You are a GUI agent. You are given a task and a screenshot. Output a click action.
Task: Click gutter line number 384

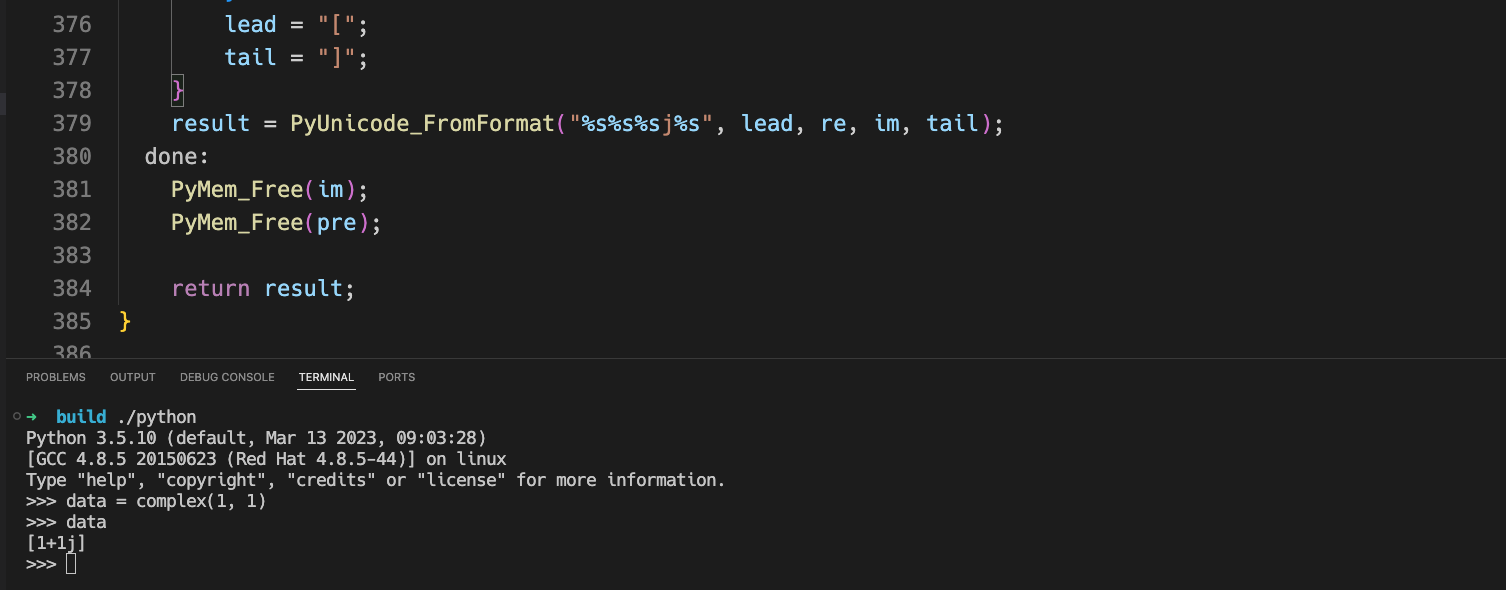pyautogui.click(x=71, y=288)
